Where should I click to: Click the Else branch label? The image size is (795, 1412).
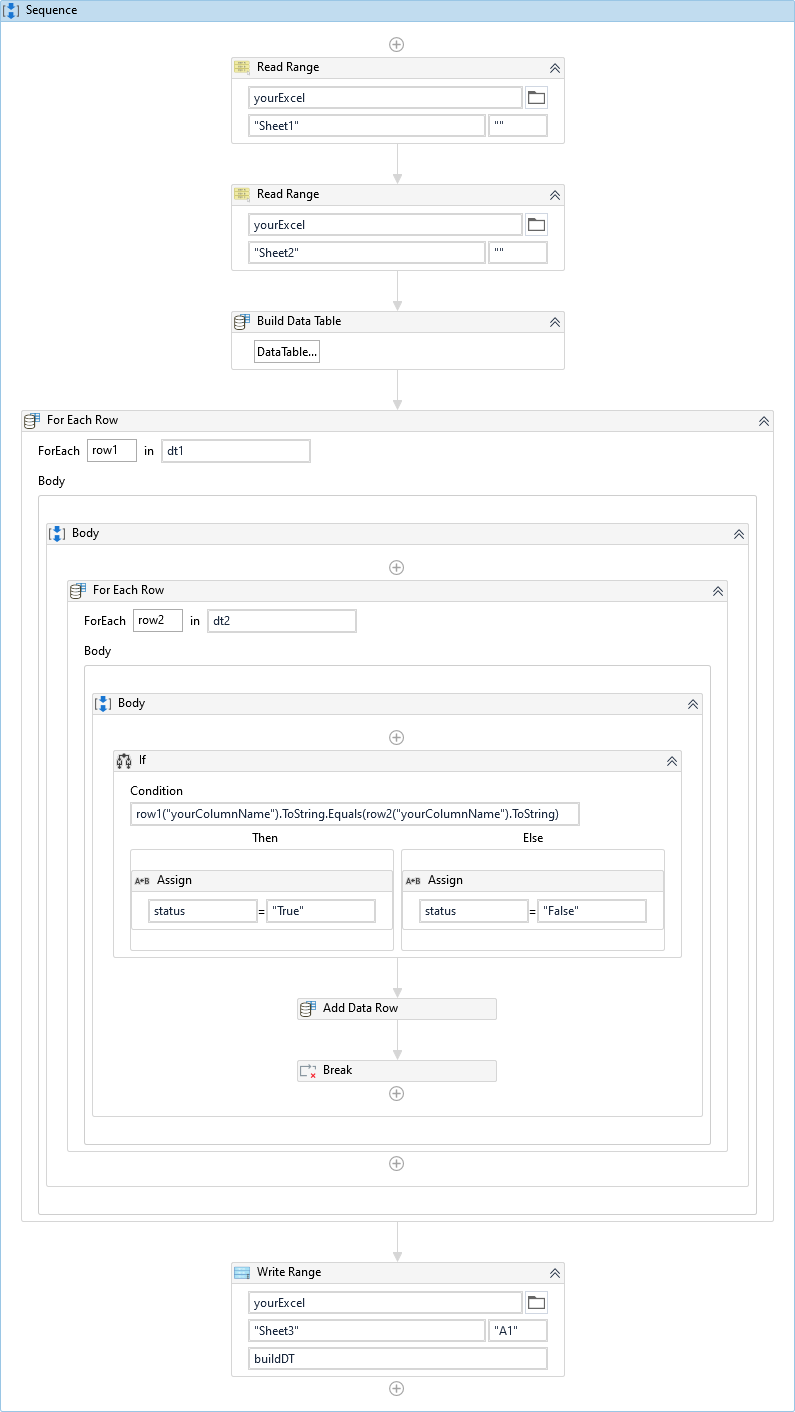tap(533, 838)
